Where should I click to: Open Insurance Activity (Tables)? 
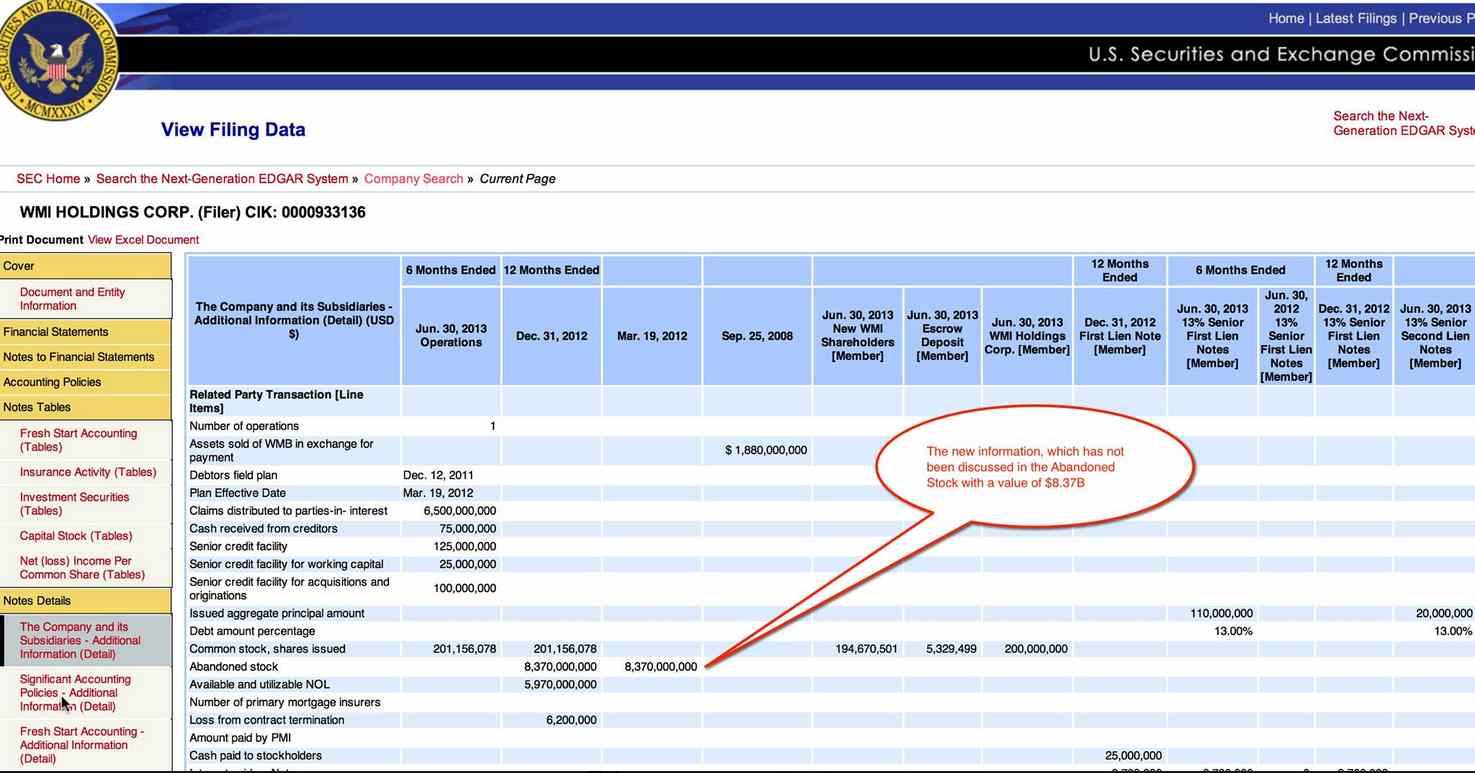click(88, 472)
